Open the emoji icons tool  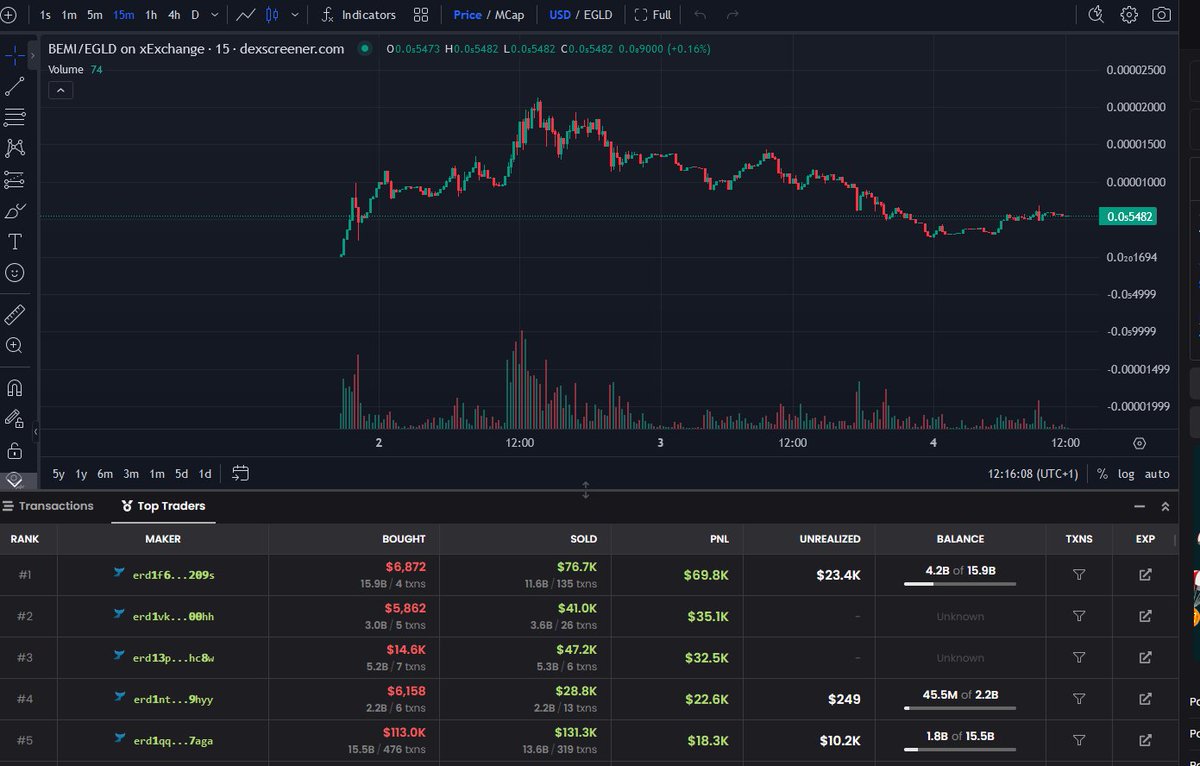(x=15, y=272)
